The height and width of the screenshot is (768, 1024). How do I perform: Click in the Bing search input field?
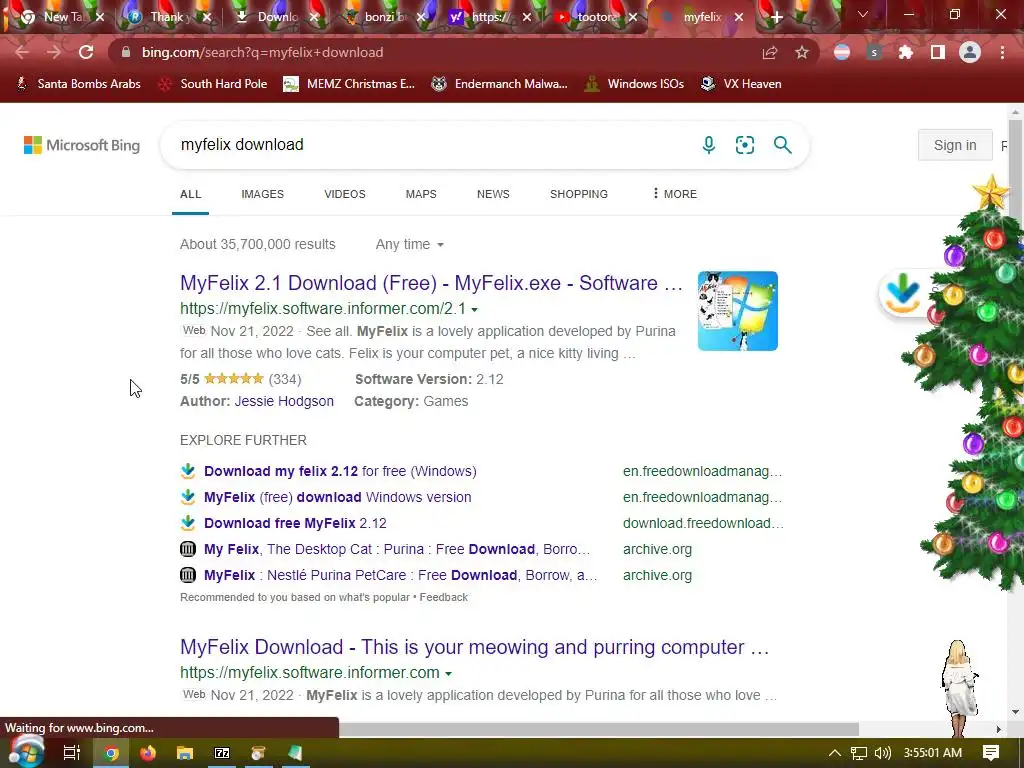point(431,144)
